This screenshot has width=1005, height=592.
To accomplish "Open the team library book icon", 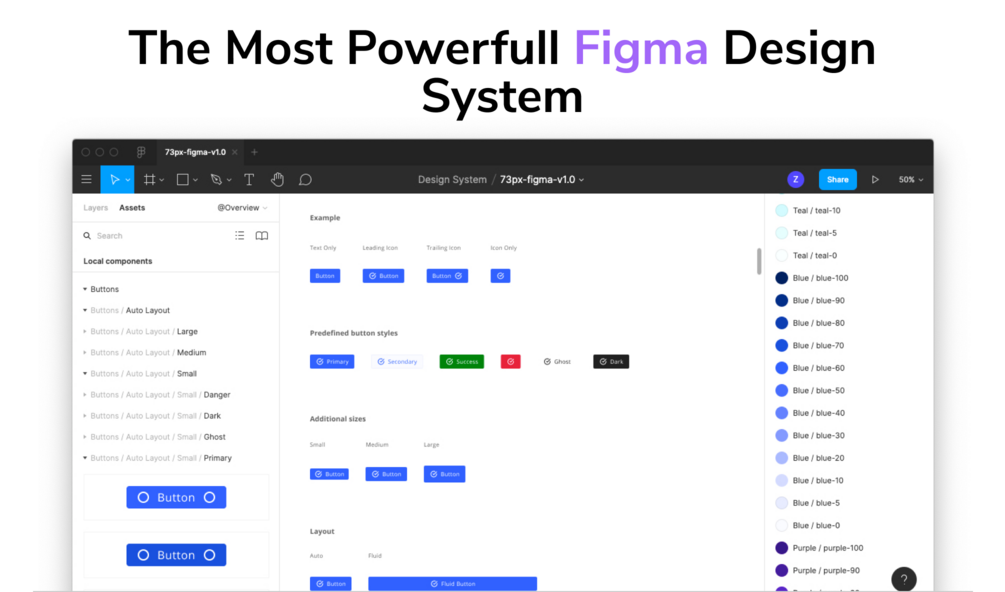I will click(262, 236).
